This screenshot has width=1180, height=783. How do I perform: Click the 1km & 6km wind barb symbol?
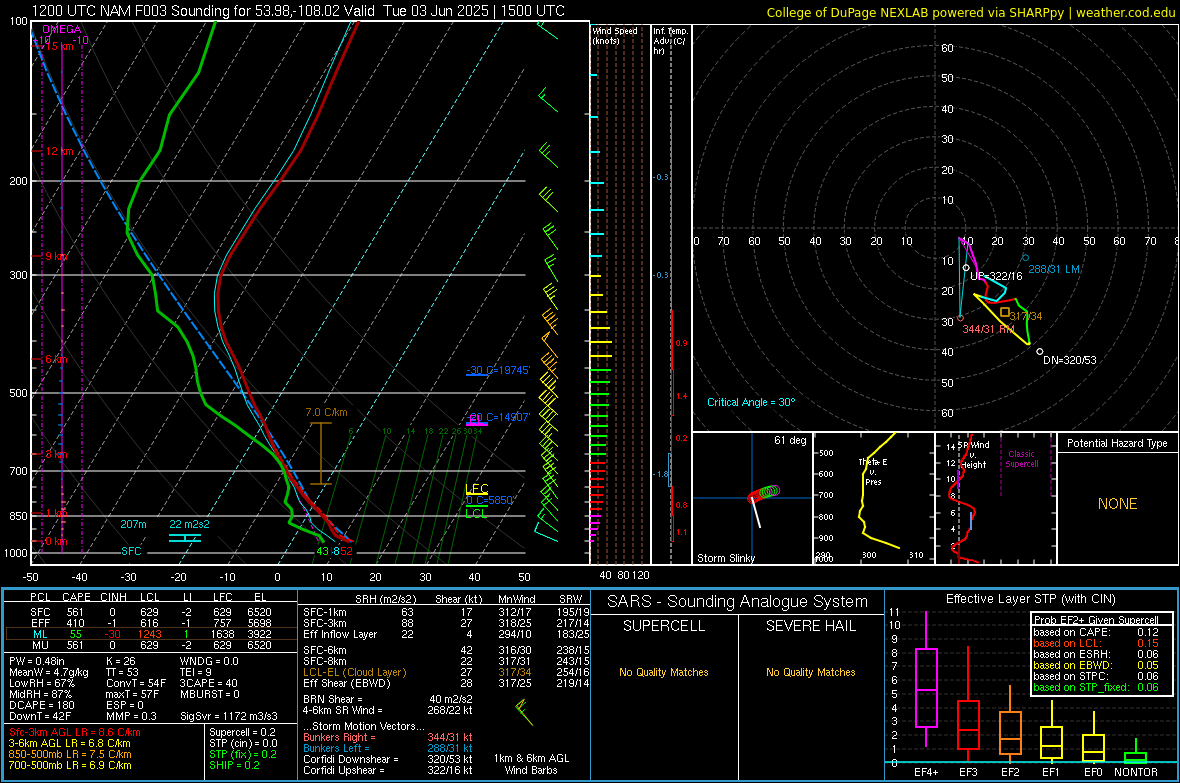(x=525, y=712)
